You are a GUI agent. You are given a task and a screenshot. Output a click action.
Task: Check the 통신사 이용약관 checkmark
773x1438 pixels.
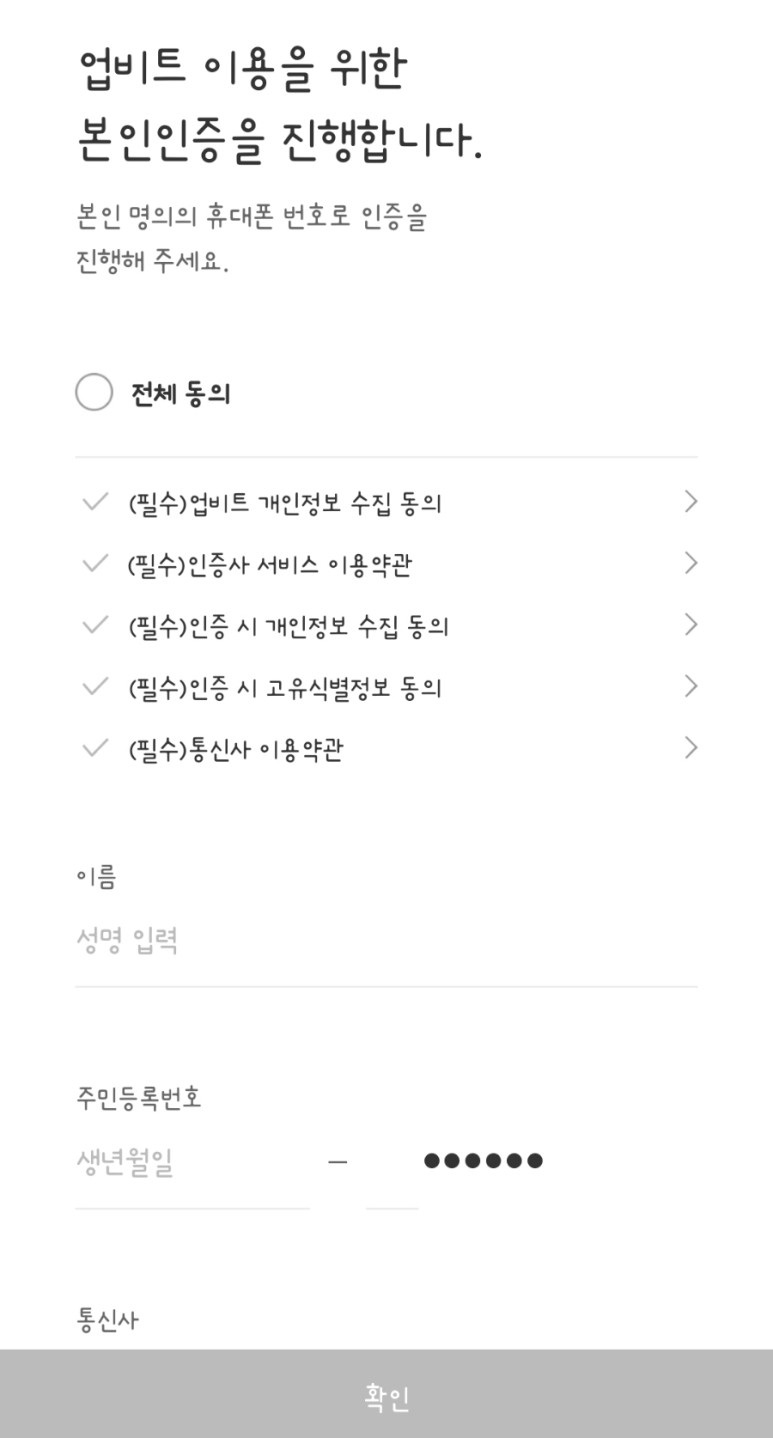(x=95, y=749)
